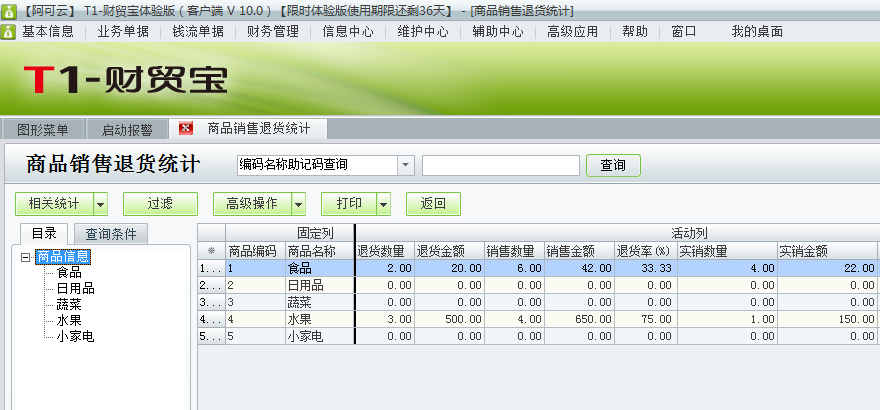The height and width of the screenshot is (410, 880).
Task: Click 销售金额 value 42.00 in 食品 row
Action: pos(579,268)
